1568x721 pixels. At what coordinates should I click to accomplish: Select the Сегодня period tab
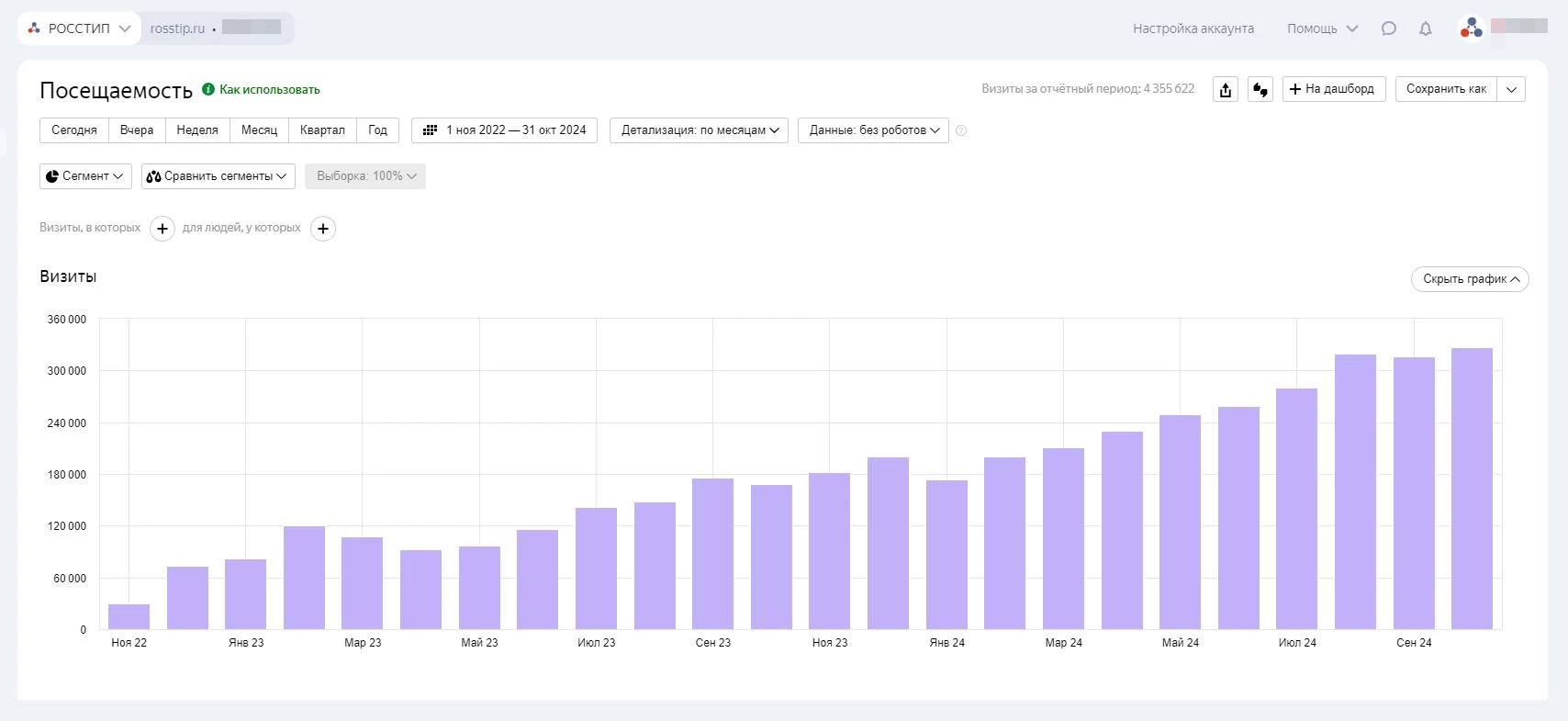(74, 130)
